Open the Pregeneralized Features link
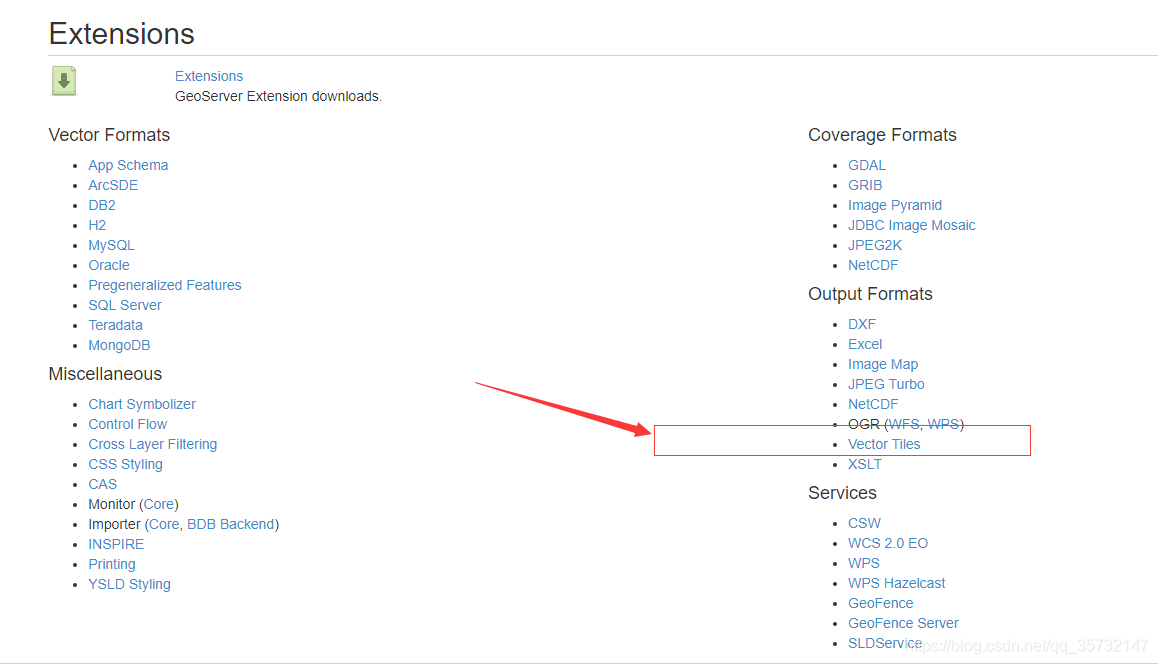This screenshot has height=664, width=1158. 165,285
